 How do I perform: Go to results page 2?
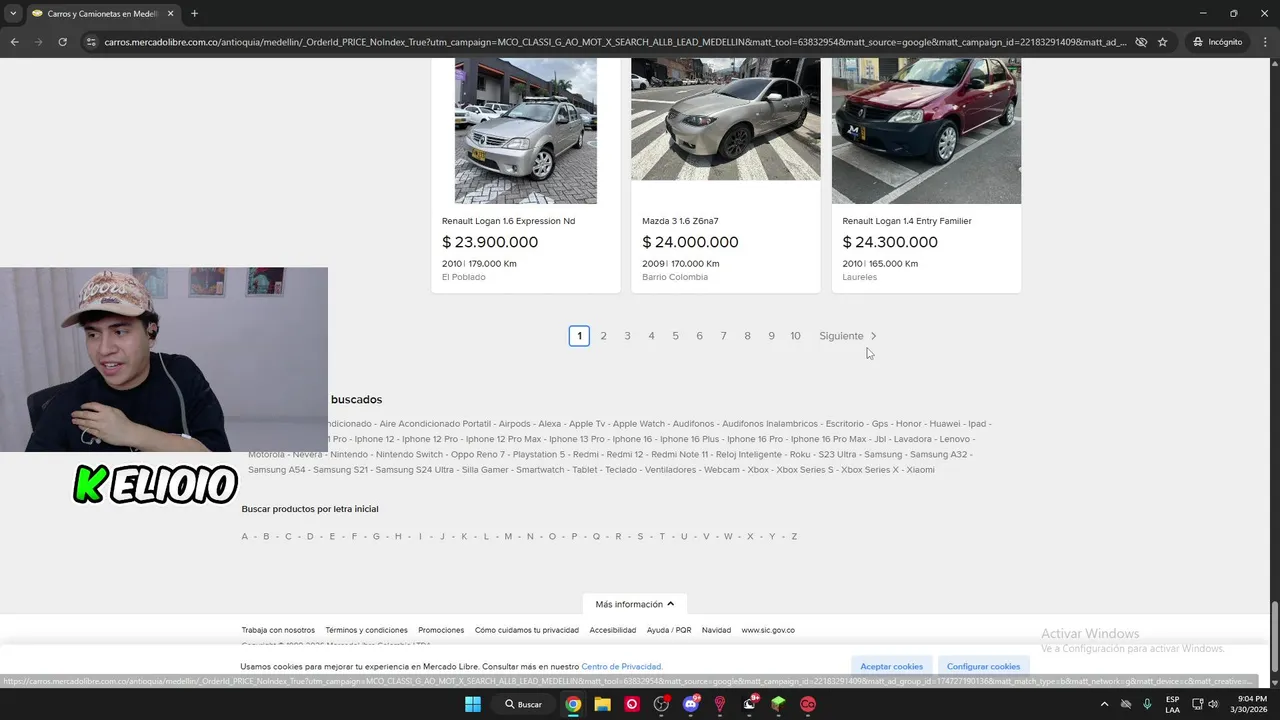click(603, 336)
